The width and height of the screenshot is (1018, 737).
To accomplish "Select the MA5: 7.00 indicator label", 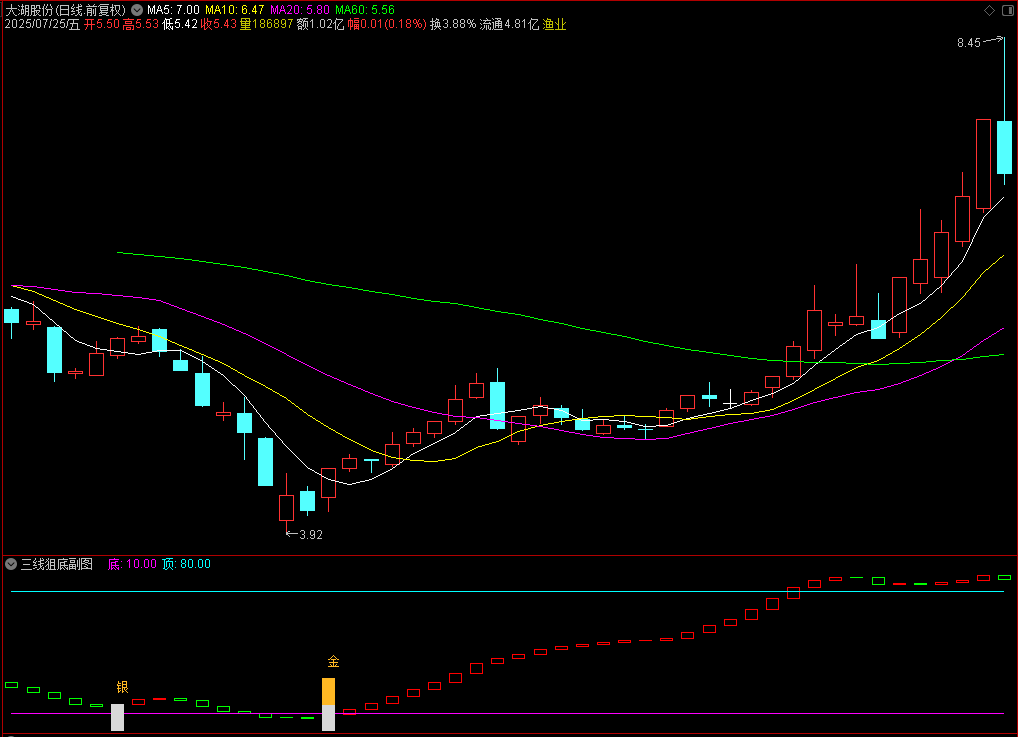I will 173,10.
